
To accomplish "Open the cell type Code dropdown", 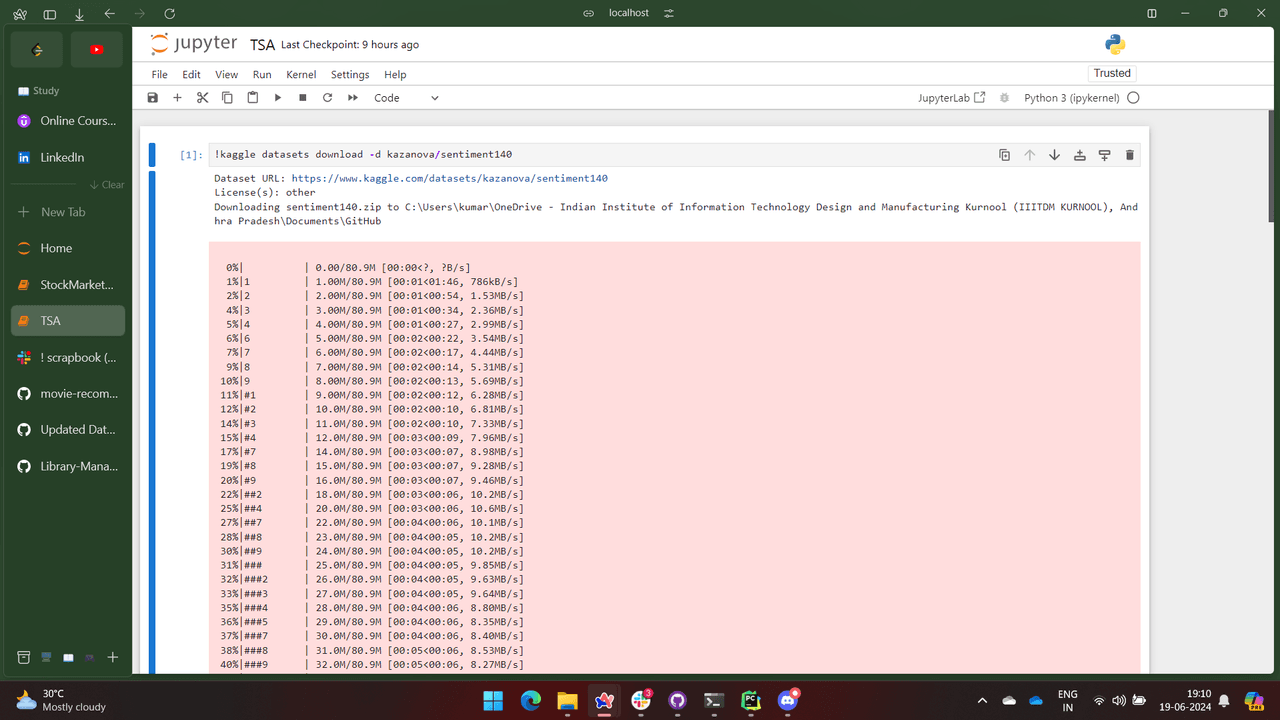I will click(x=406, y=98).
